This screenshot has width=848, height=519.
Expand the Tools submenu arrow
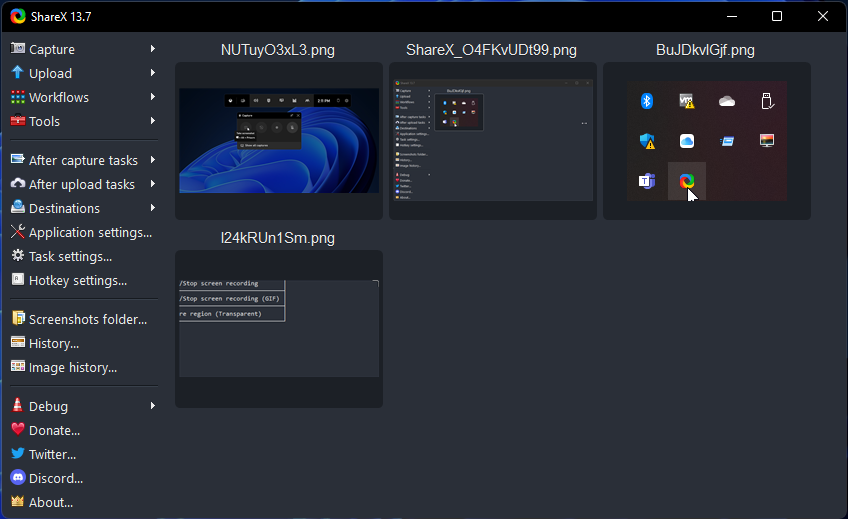[x=153, y=121]
